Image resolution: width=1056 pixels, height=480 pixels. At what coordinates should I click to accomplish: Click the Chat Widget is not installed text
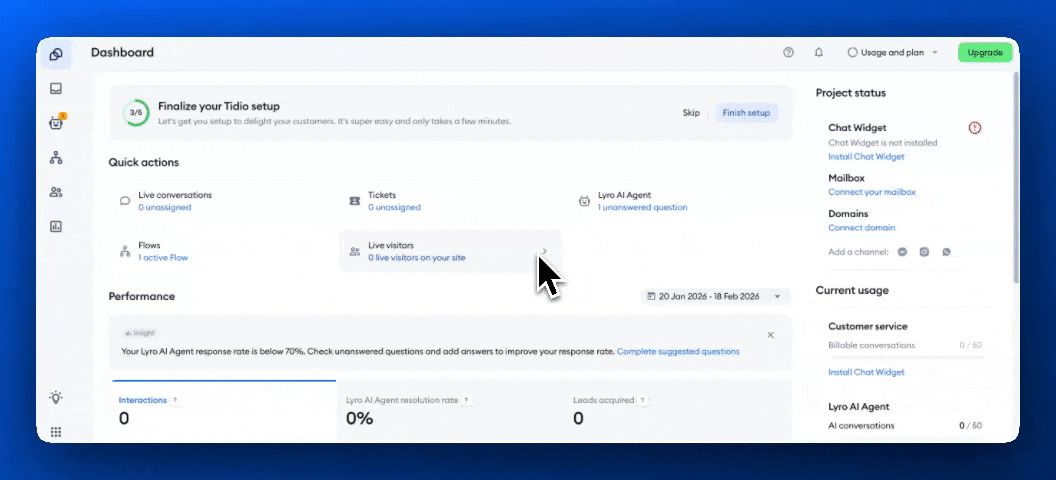coord(882,143)
